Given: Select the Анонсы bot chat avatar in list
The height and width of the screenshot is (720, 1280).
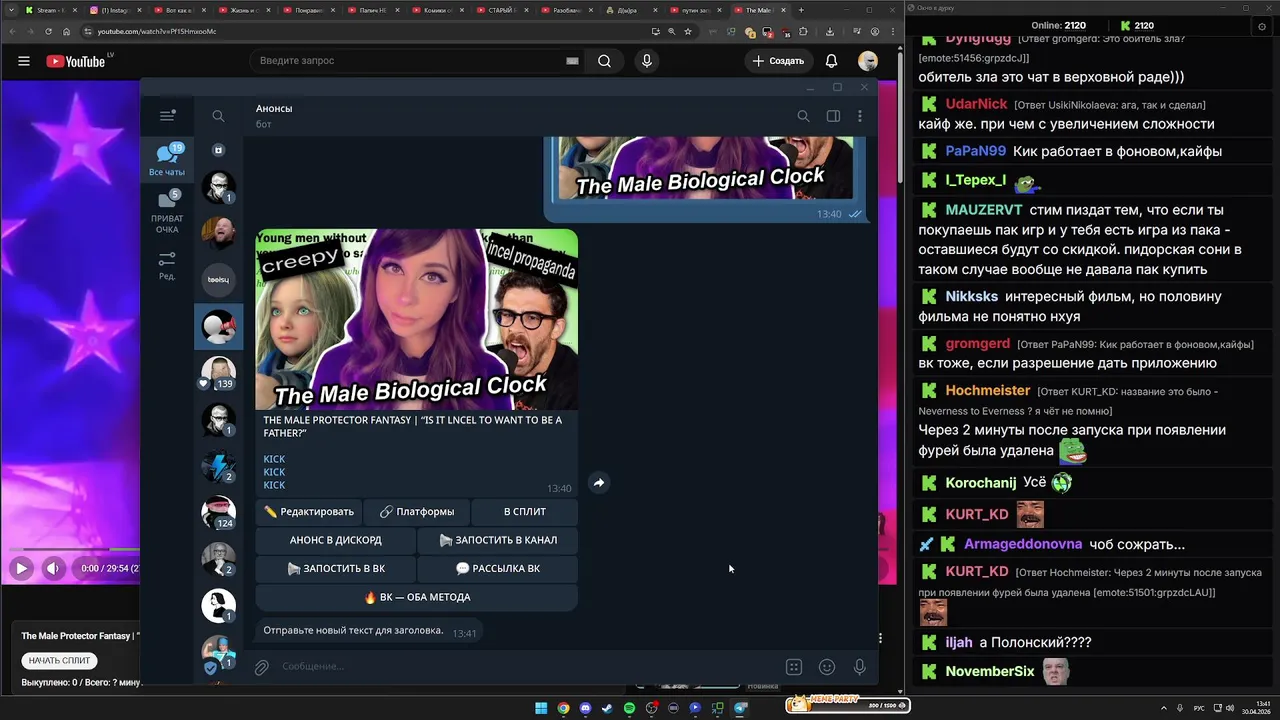Looking at the screenshot, I should pyautogui.click(x=218, y=327).
